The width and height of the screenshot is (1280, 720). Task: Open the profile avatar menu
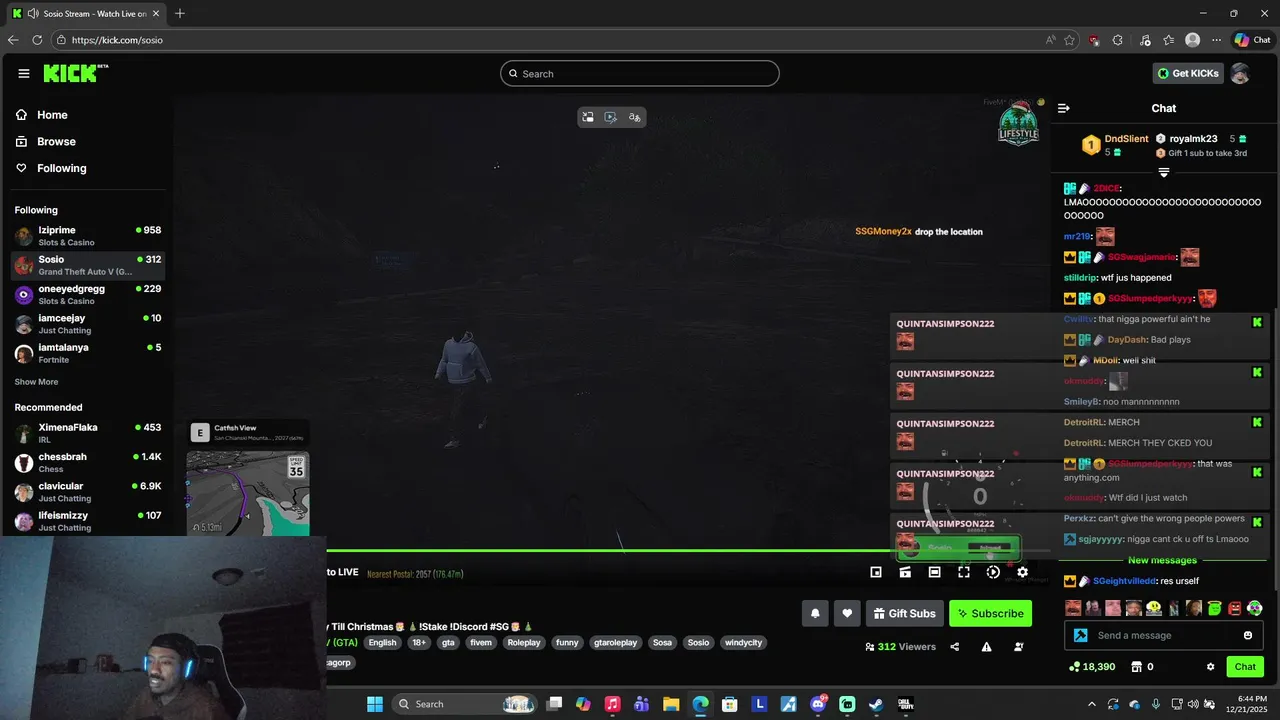click(x=1240, y=73)
